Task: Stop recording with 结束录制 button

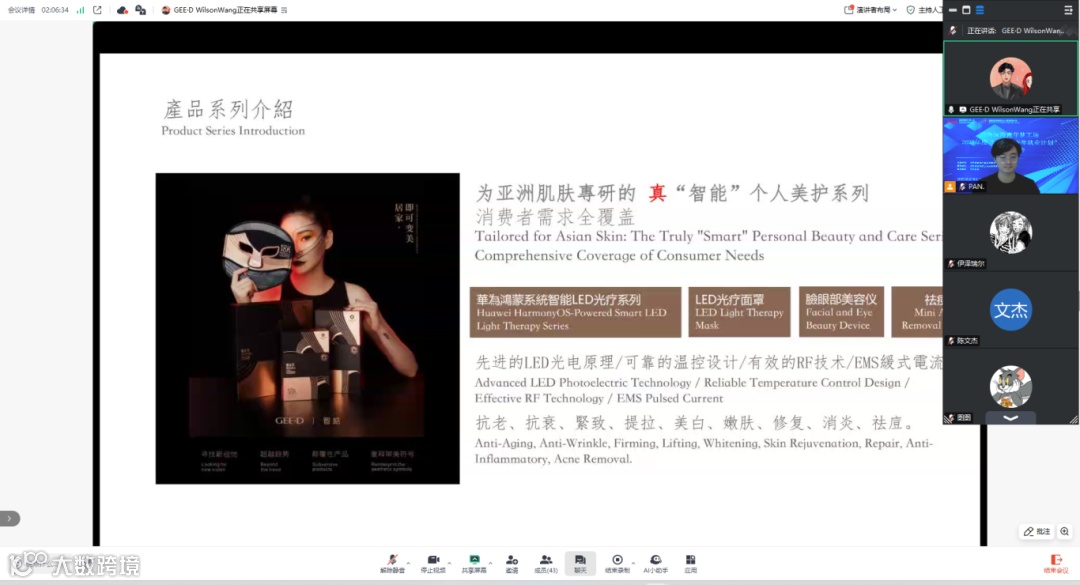Action: click(617, 564)
